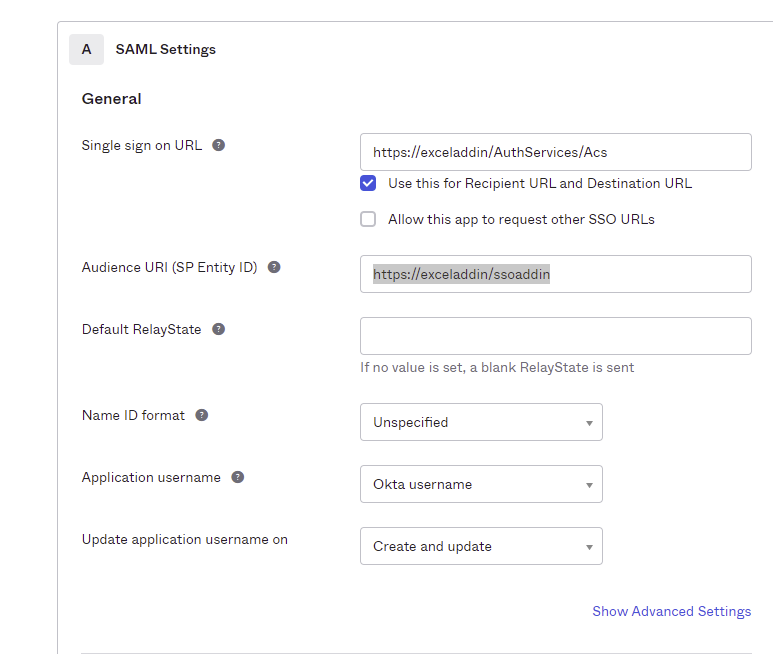Expand the Okta username dropdown
Image resolution: width=773 pixels, height=654 pixels.
(481, 484)
